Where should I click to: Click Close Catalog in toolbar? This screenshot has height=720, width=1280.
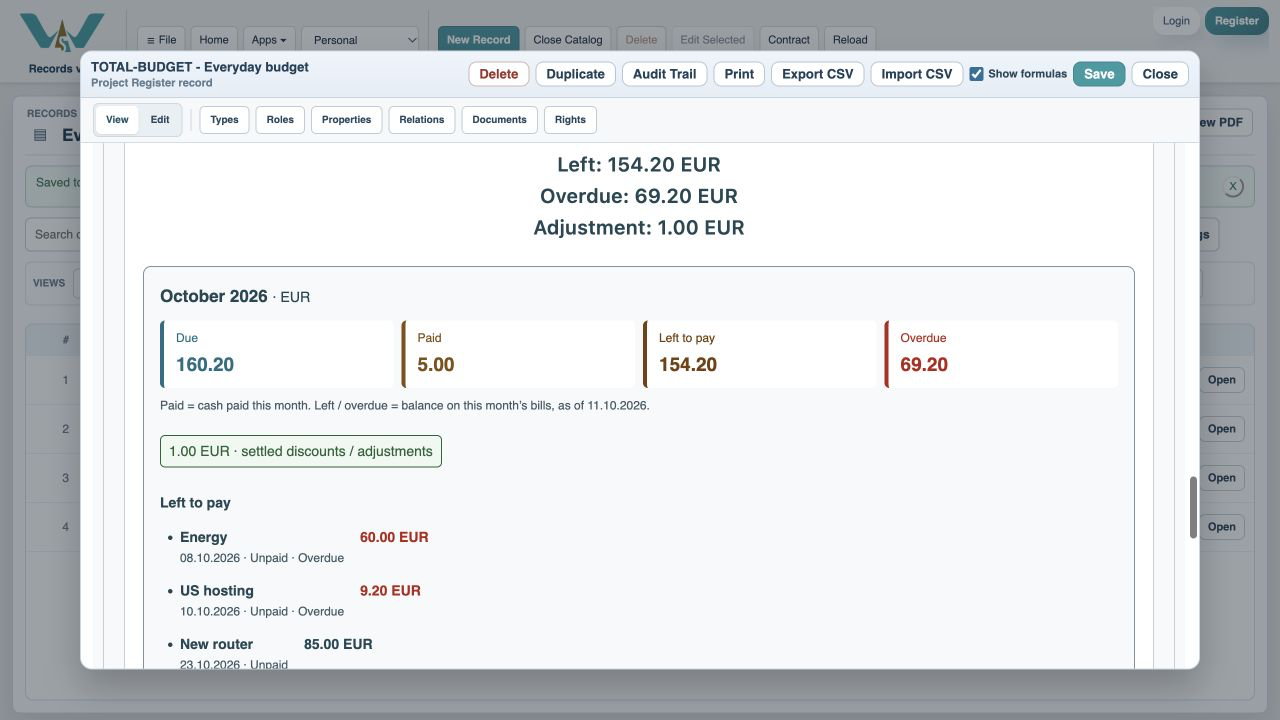tap(568, 40)
